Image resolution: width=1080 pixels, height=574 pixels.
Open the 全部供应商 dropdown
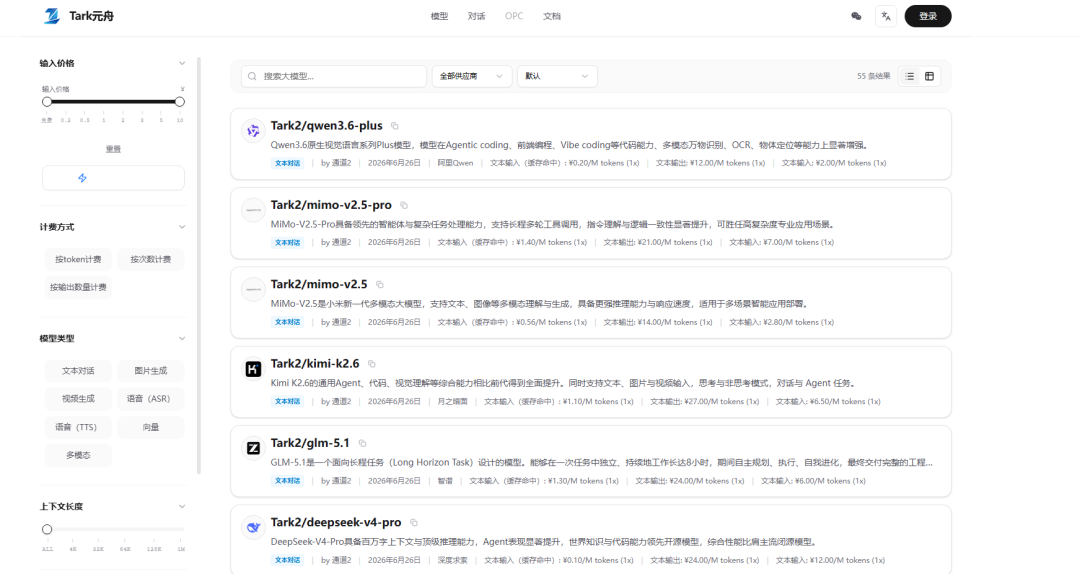(472, 76)
